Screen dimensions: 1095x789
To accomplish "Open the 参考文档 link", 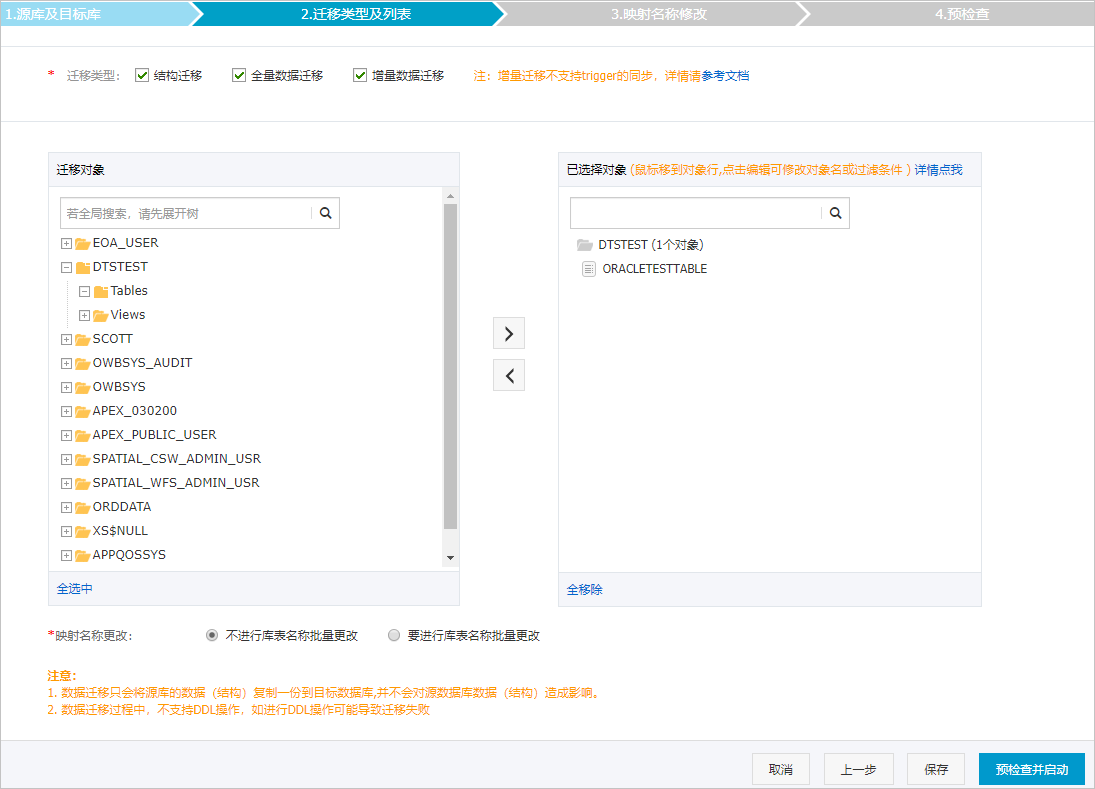I will 725,75.
